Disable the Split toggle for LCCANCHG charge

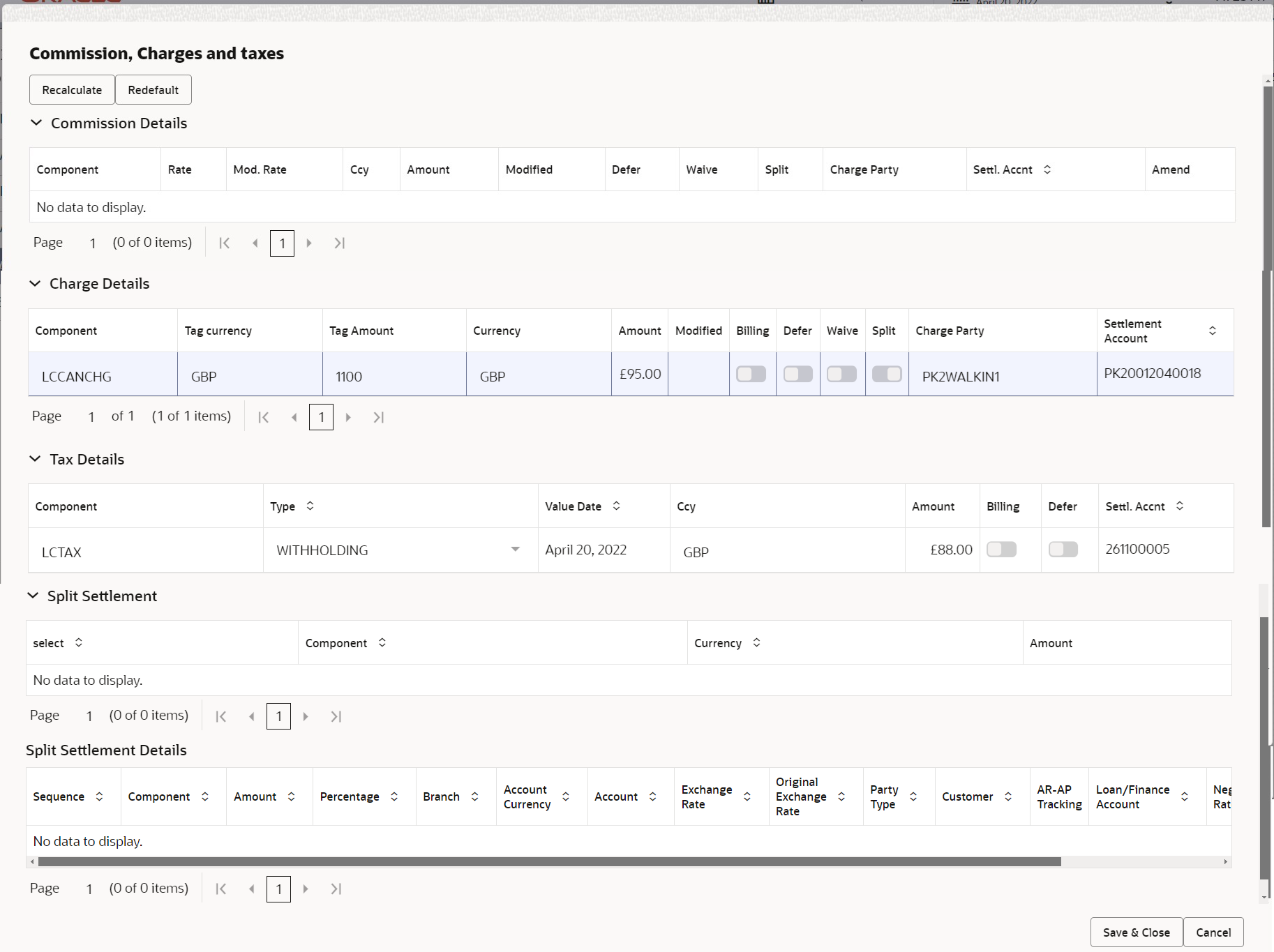886,374
